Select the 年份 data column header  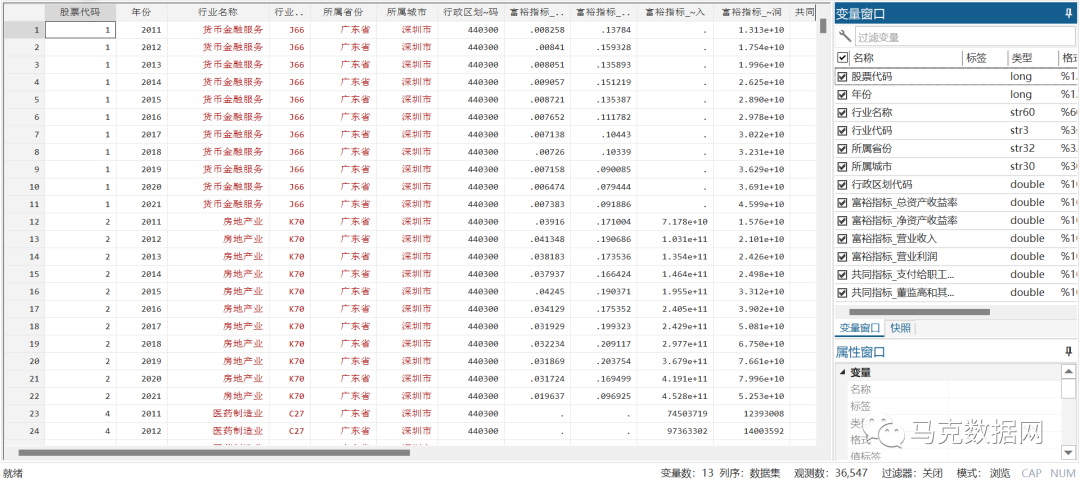coord(141,12)
